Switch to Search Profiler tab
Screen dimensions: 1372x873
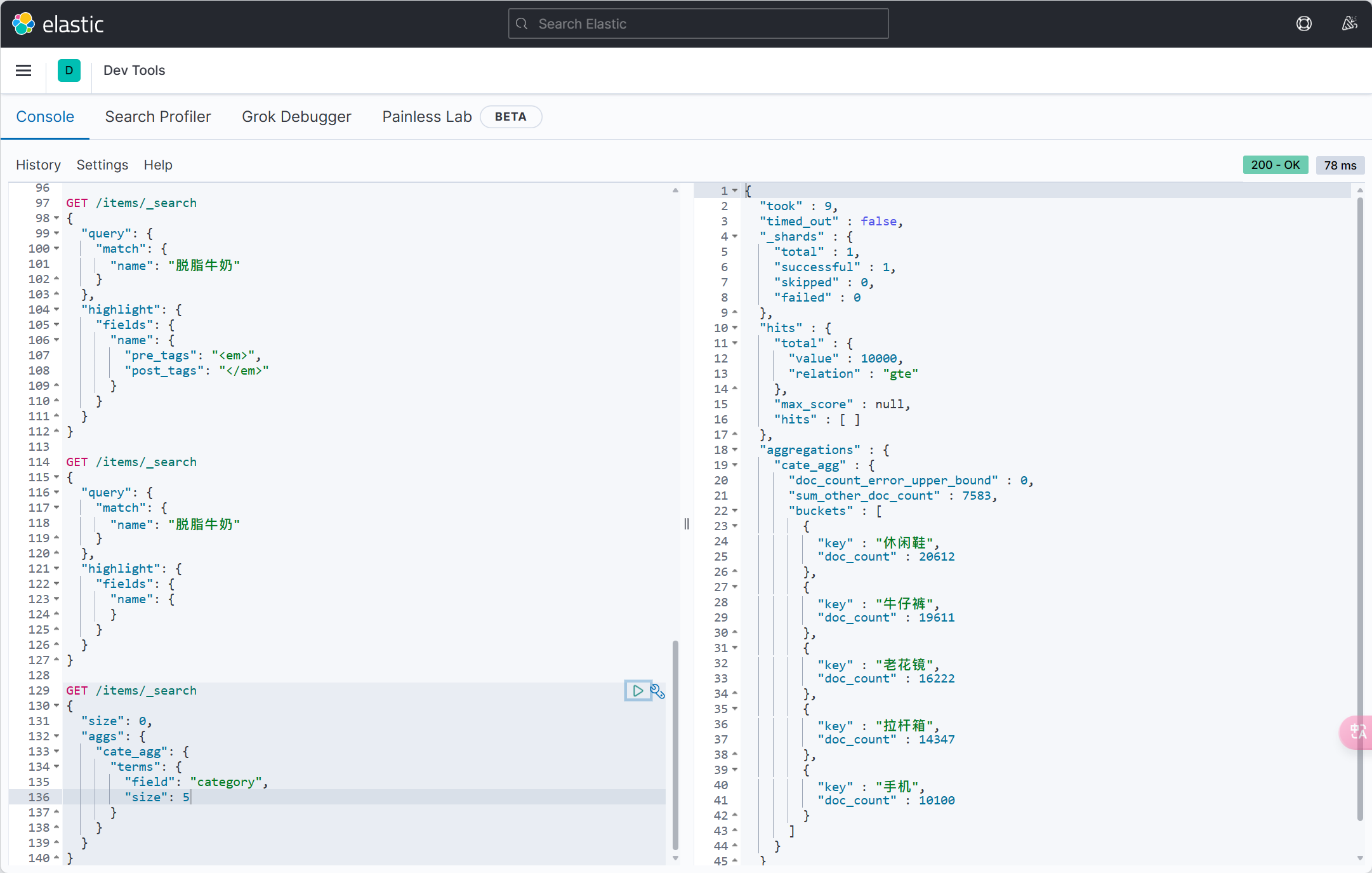tap(158, 117)
